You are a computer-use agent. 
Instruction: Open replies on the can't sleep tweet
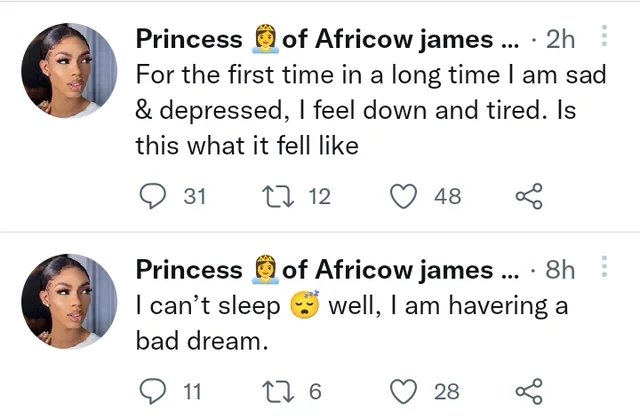[x=153, y=391]
